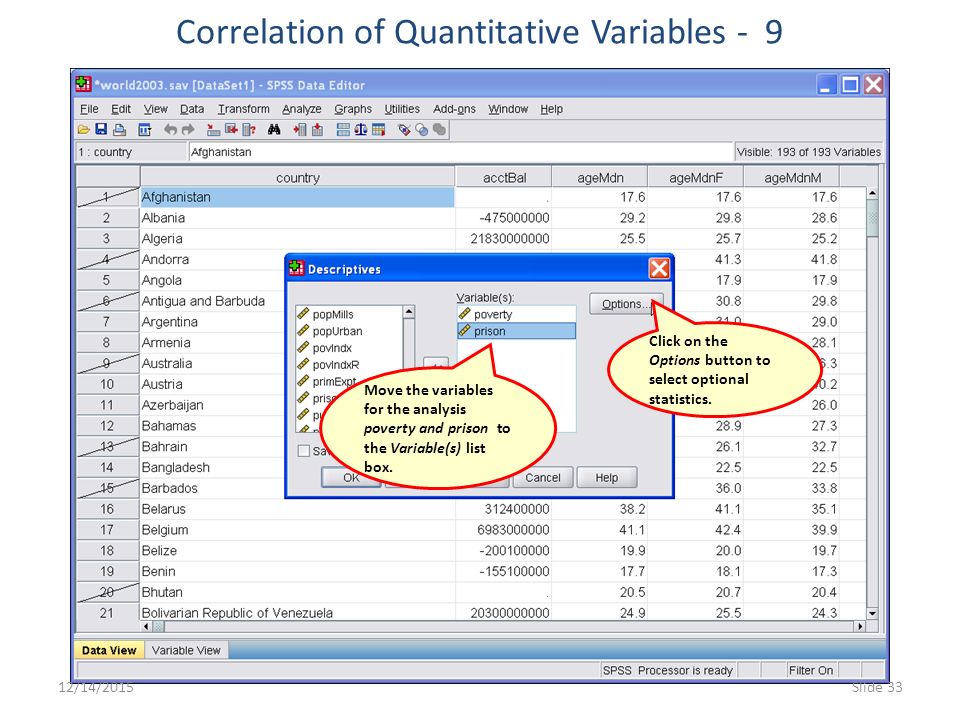The width and height of the screenshot is (960, 720).
Task: Select popMills in the source variable list
Action: tap(349, 314)
